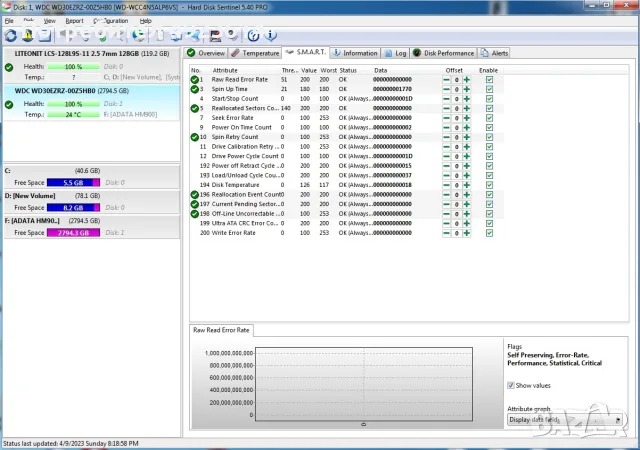Switch to the Disk Performance tab
Screen dimensions: 640x450
coord(444,53)
